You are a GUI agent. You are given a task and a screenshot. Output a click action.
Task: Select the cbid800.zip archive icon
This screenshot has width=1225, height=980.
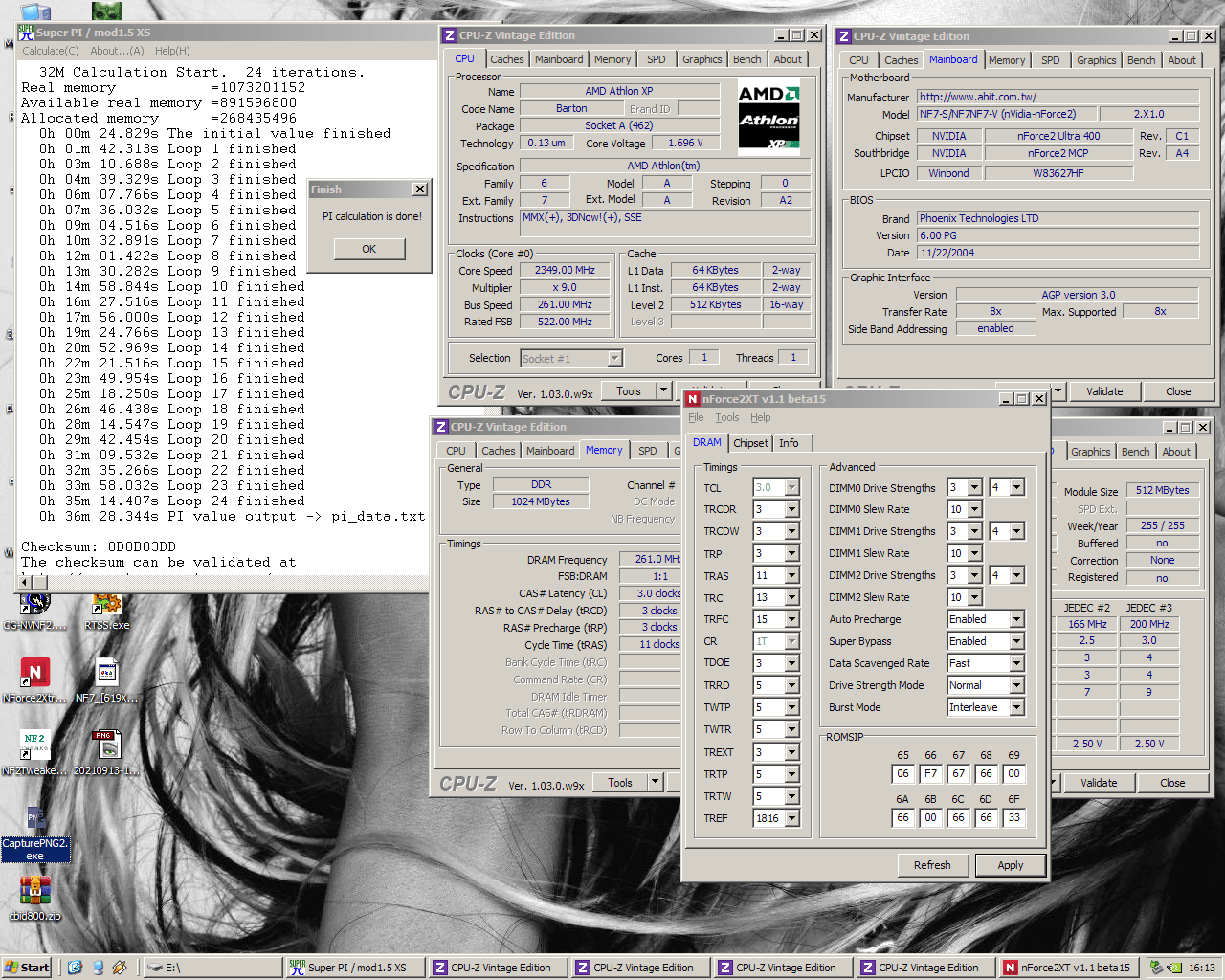click(34, 900)
